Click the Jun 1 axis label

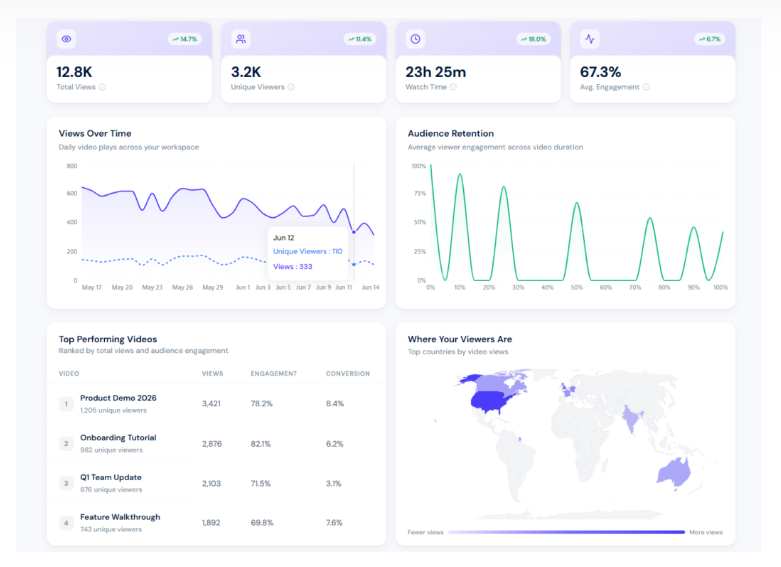(x=243, y=287)
